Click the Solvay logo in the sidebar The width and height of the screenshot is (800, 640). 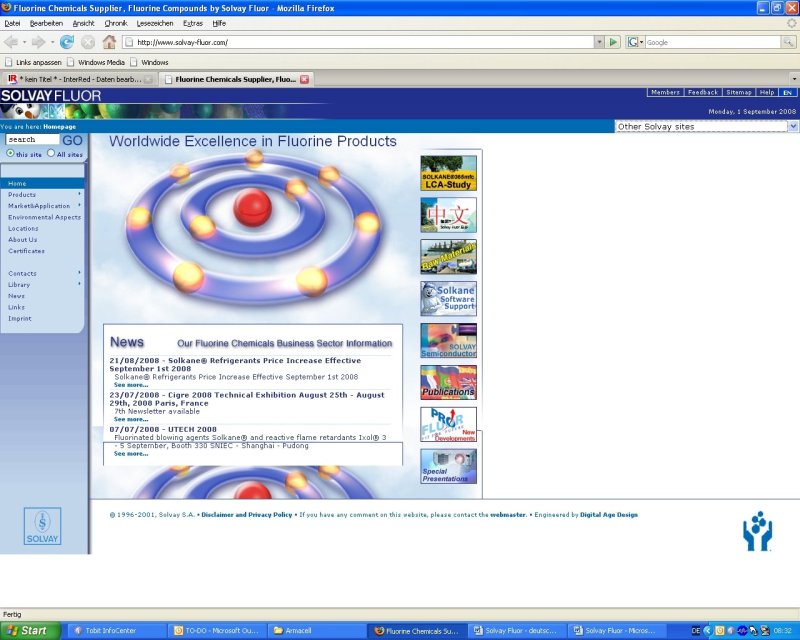point(42,526)
